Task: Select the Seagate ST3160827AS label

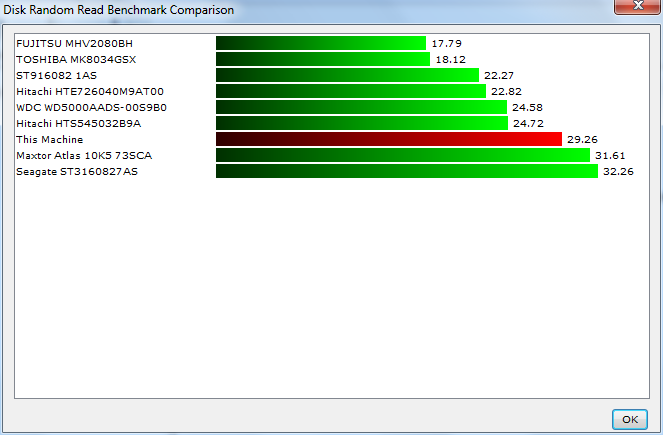Action: click(77, 172)
